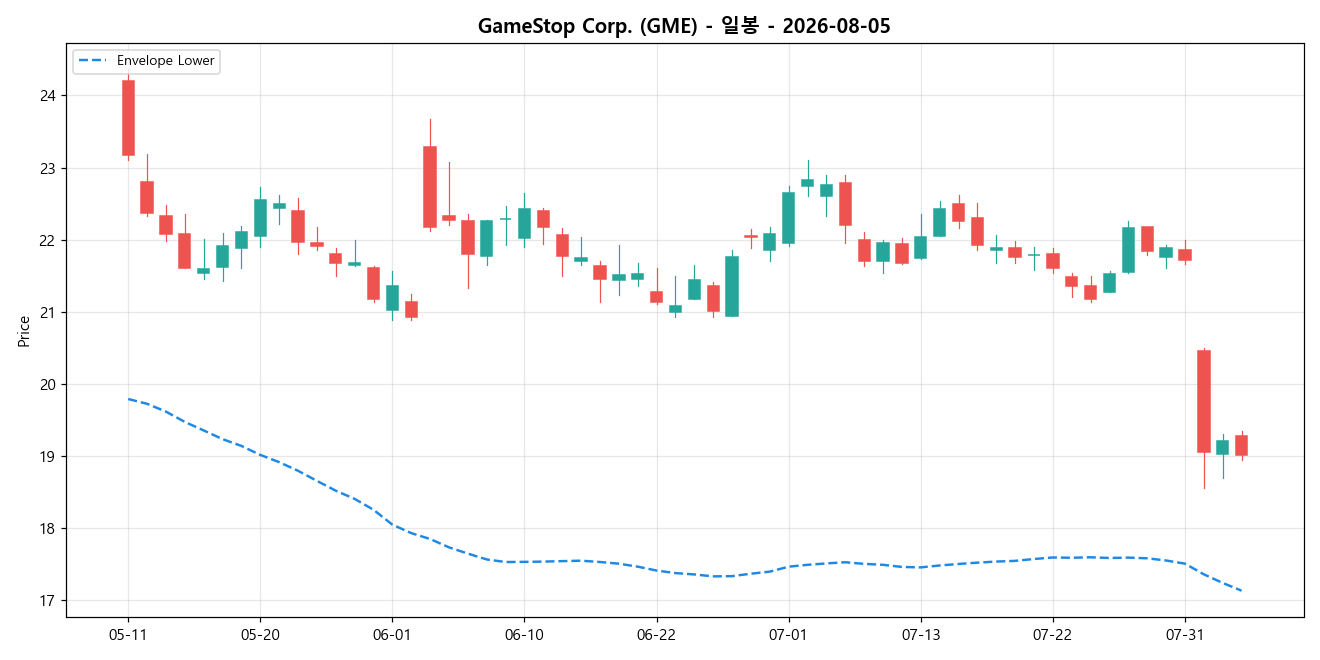1320x660 pixels.
Task: Click the 07-13 date tick label
Action: (920, 635)
